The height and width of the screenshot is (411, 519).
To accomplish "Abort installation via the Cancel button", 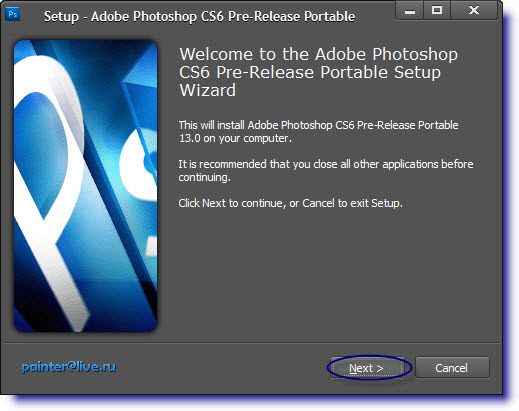I will tap(452, 368).
